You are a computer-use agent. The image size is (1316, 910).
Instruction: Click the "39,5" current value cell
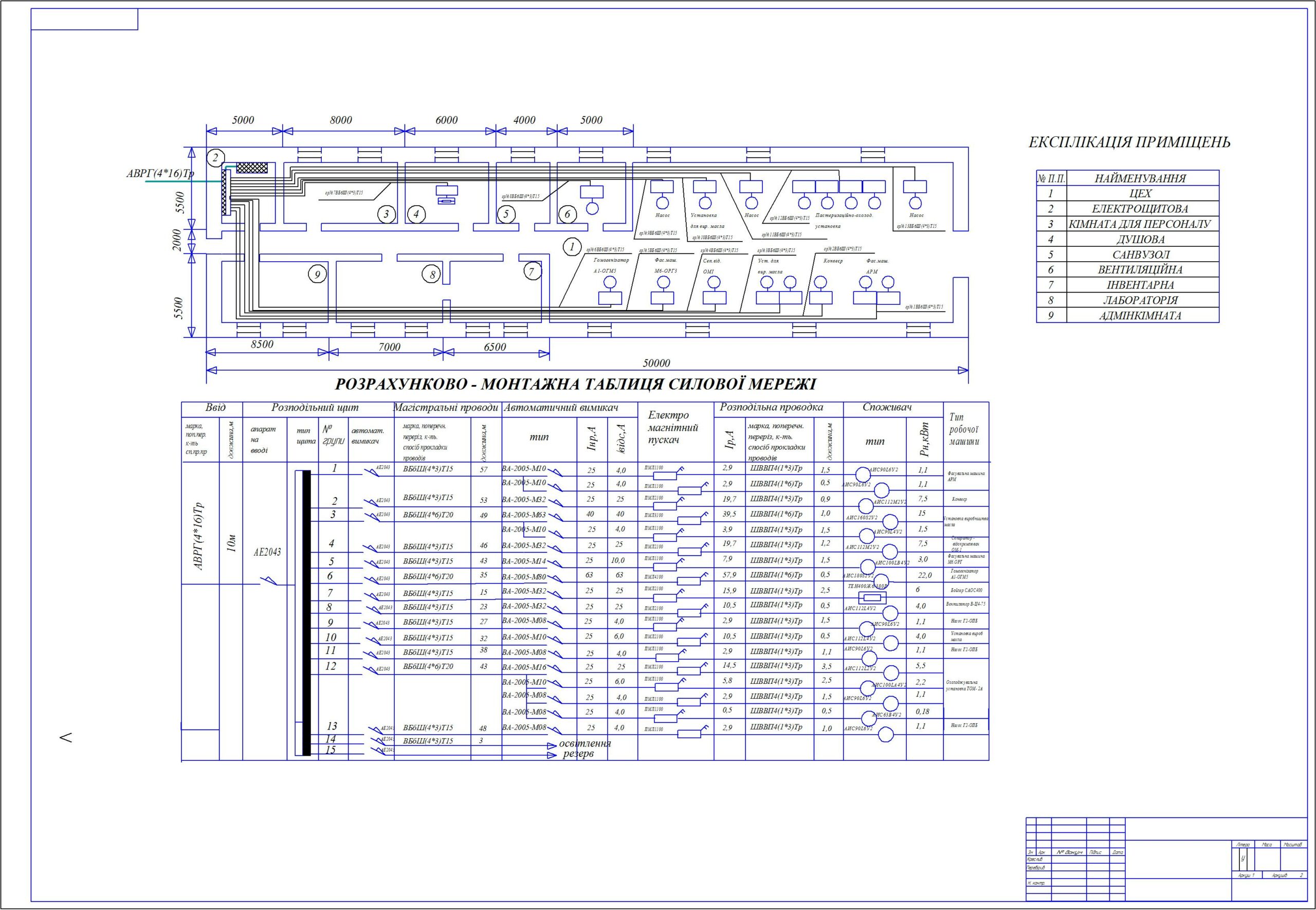(729, 514)
